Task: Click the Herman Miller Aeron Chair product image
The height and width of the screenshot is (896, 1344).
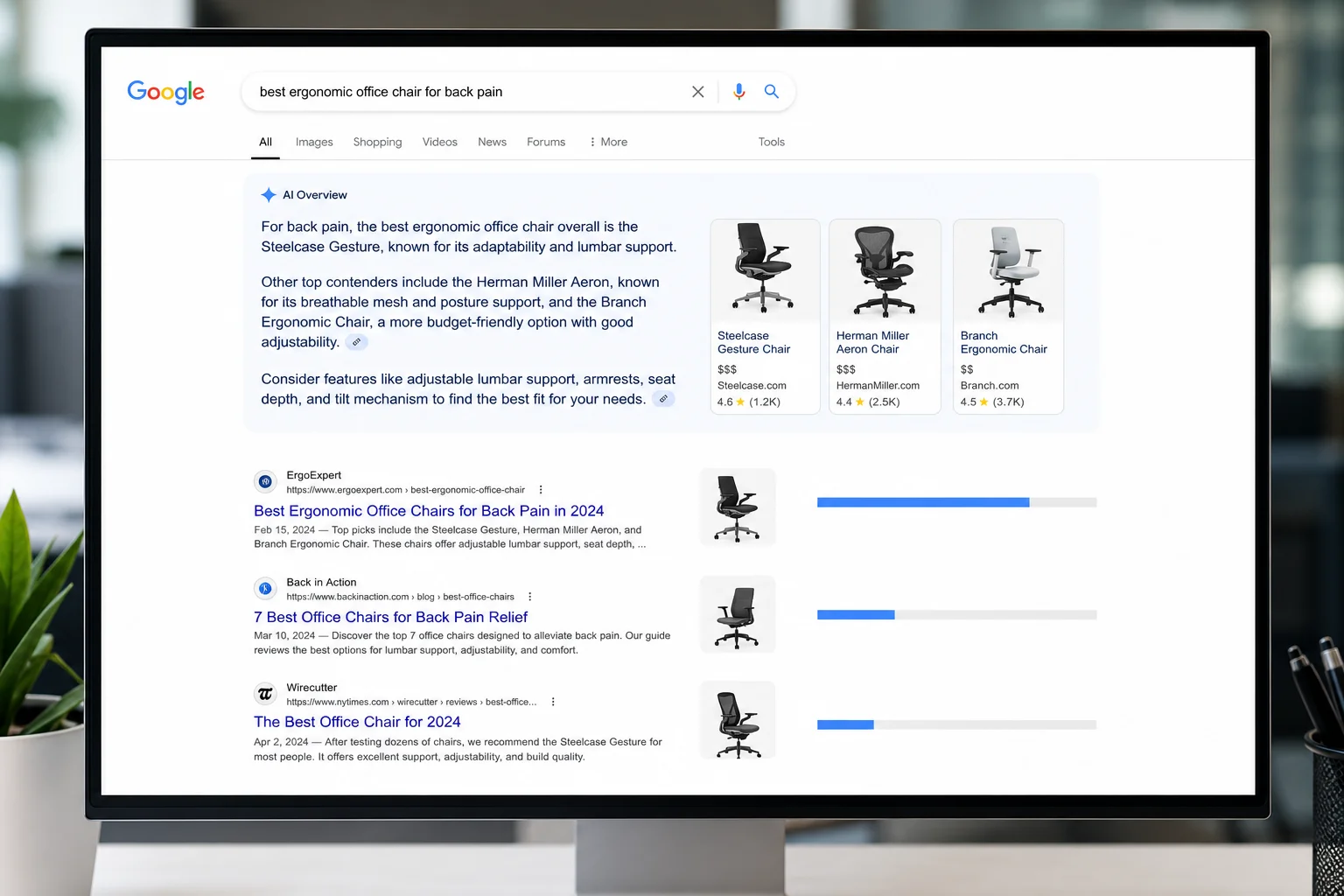Action: [885, 269]
